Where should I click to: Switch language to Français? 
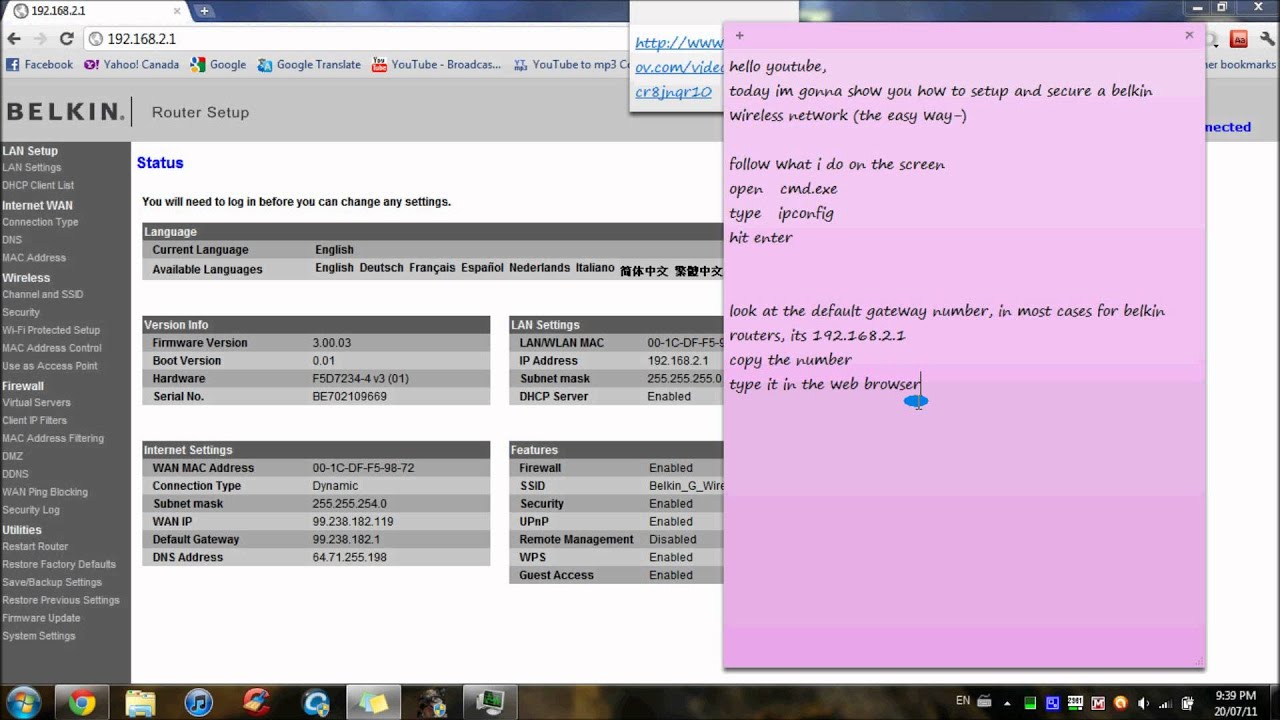point(432,268)
